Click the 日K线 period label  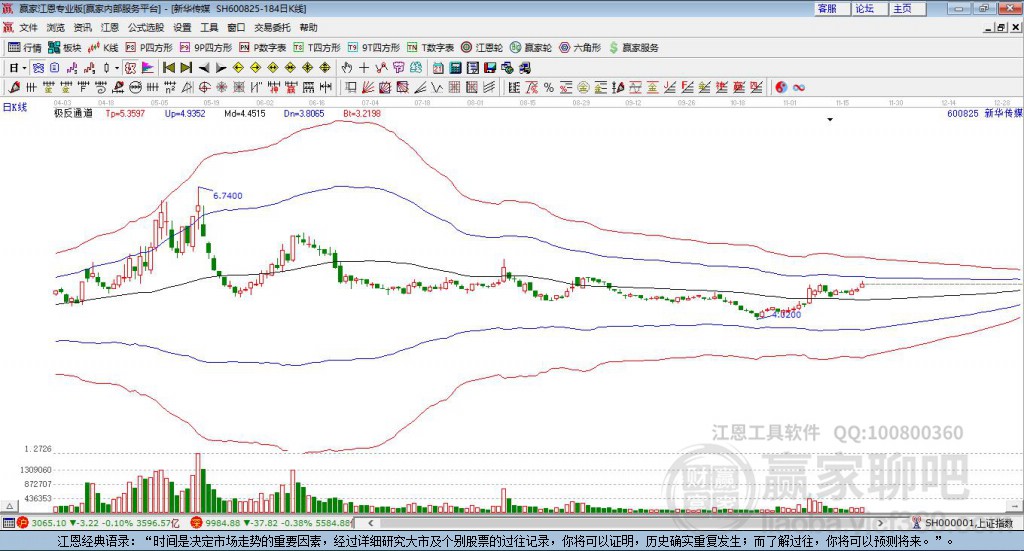(x=15, y=107)
